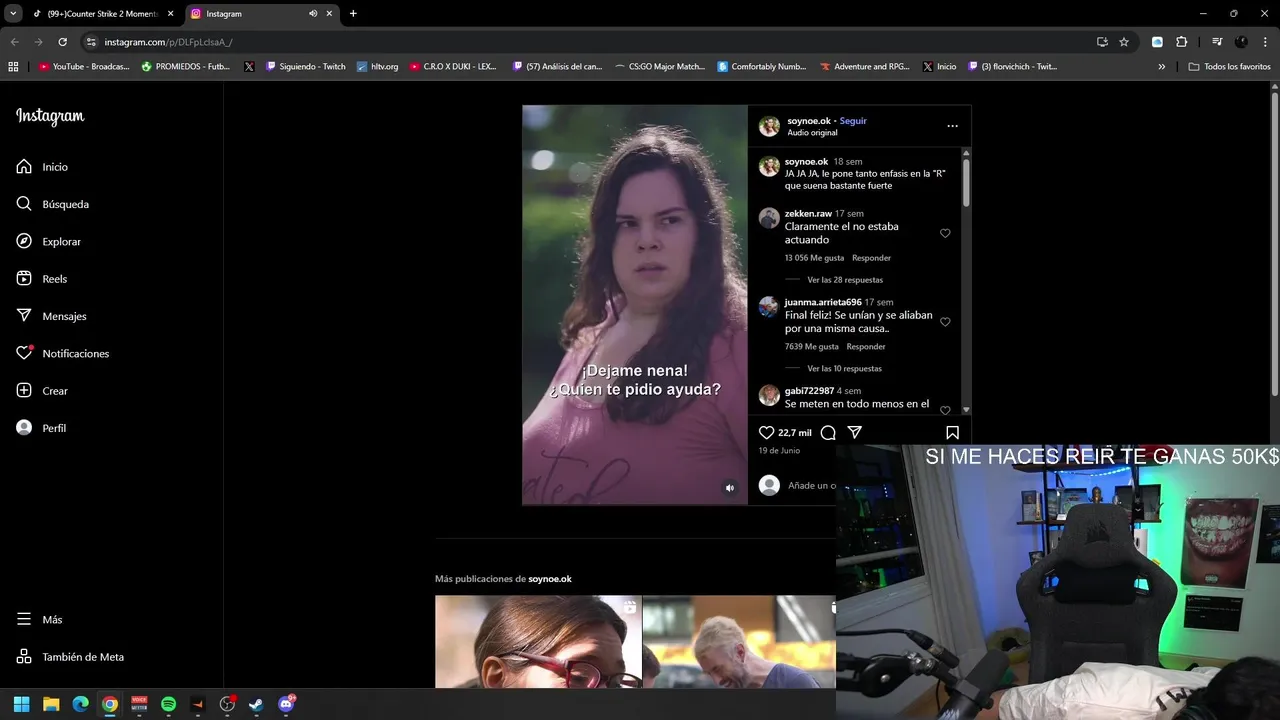The height and width of the screenshot is (720, 1280).
Task: Open zekken.raw's profile
Action: click(x=808, y=214)
